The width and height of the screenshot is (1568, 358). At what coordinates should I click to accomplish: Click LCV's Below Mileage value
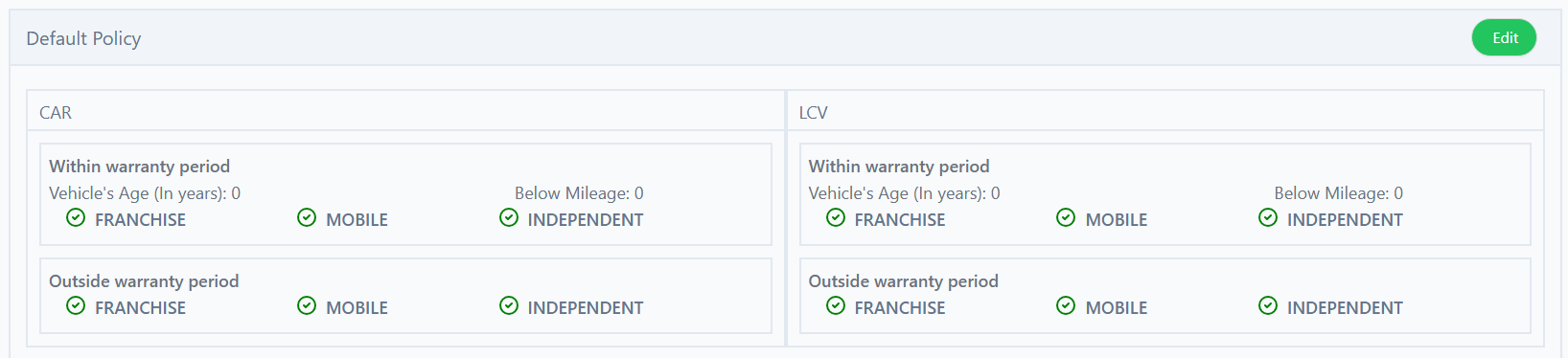tap(1398, 193)
